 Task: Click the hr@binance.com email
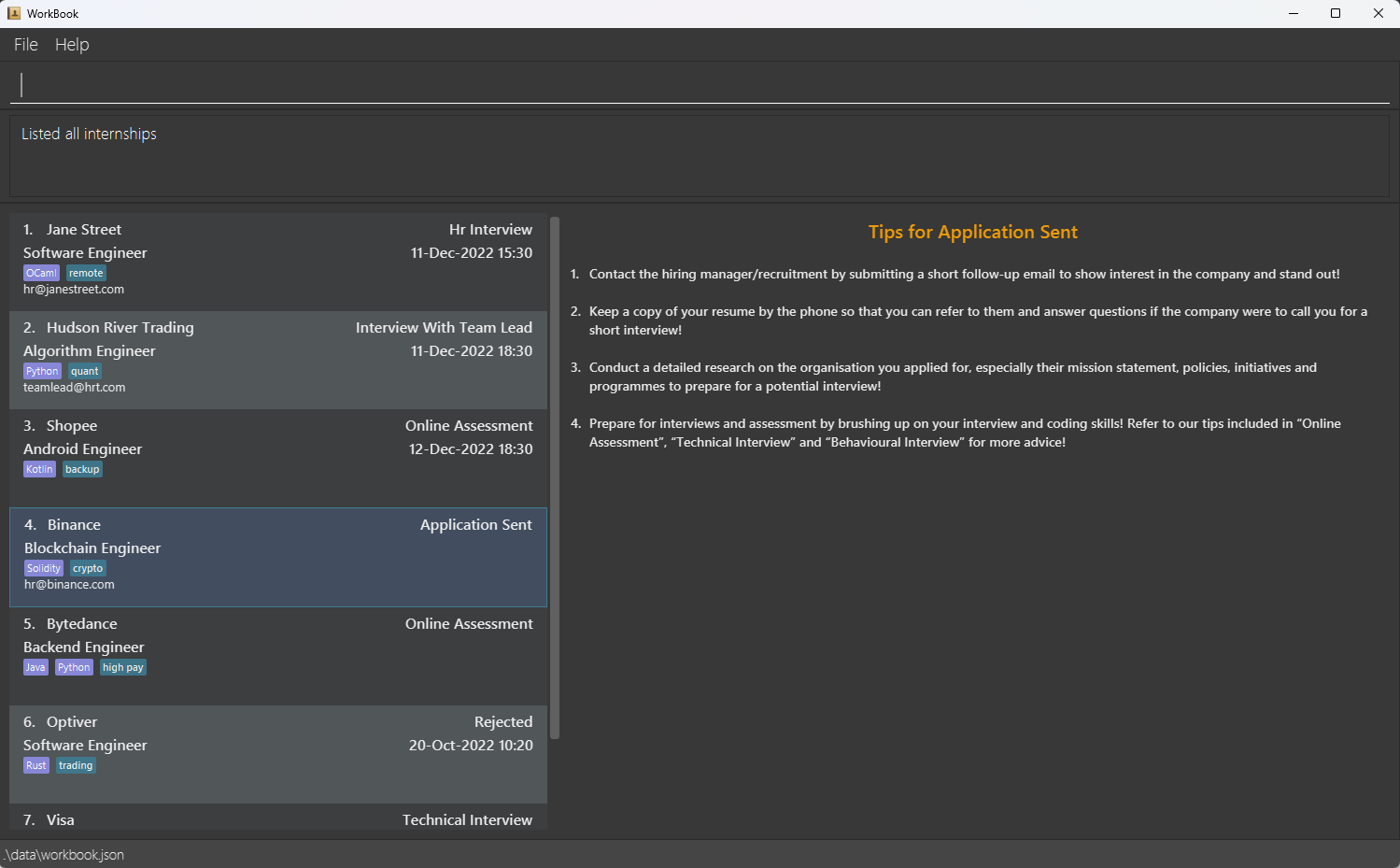(69, 585)
